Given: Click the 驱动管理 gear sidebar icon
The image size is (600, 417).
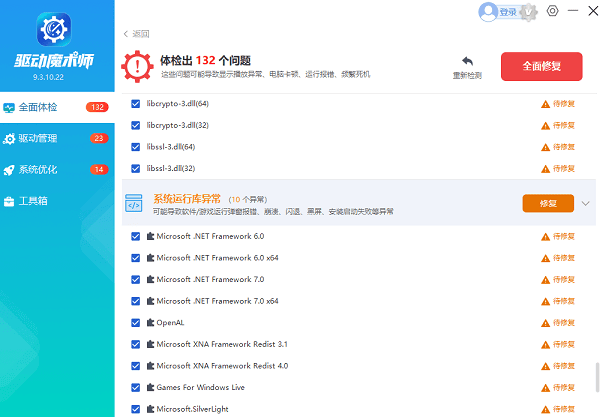Looking at the screenshot, I should 9,139.
